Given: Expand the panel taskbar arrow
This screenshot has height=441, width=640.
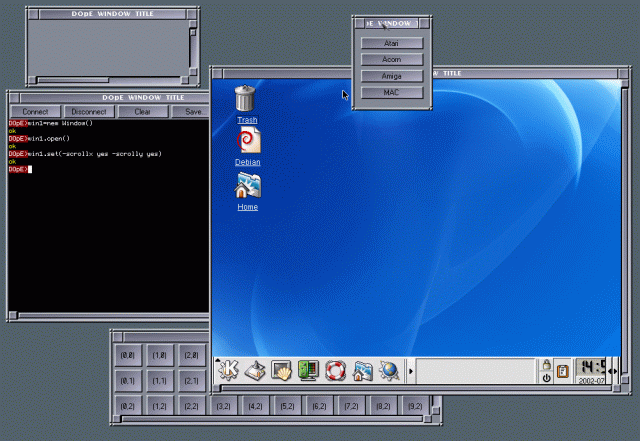Looking at the screenshot, I should click(x=412, y=371).
